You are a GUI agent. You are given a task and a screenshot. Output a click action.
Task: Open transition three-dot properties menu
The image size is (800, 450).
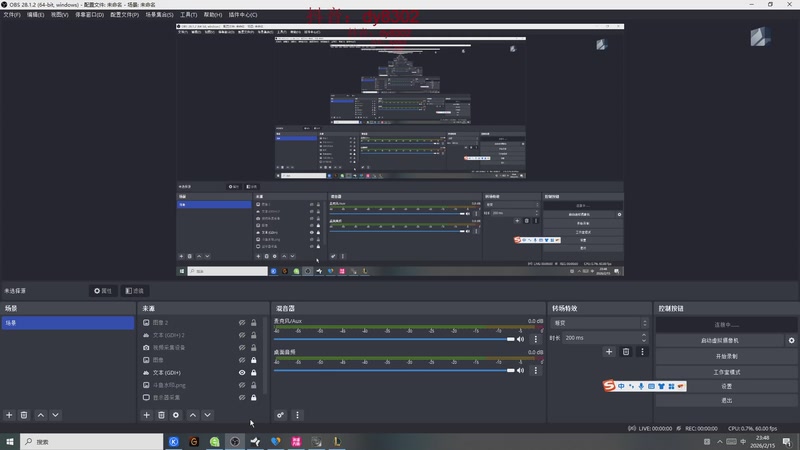[642, 352]
